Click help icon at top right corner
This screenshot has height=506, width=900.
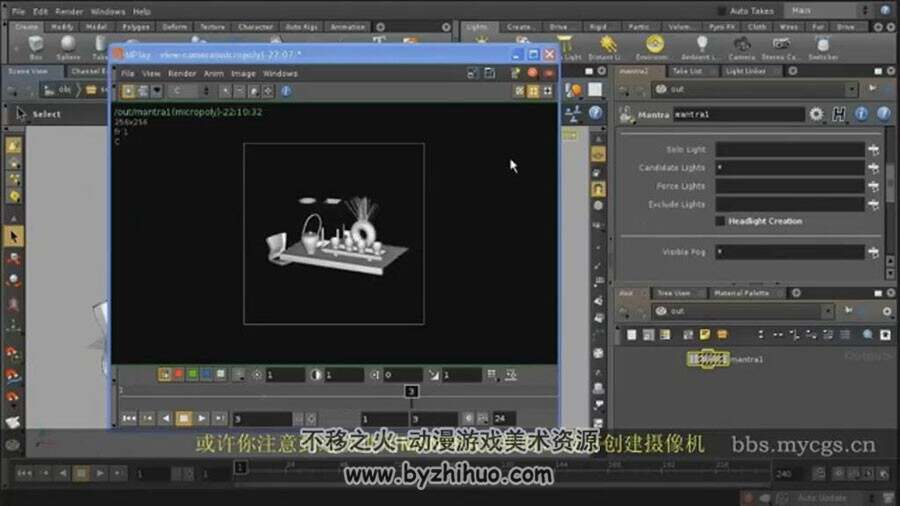pos(885,11)
